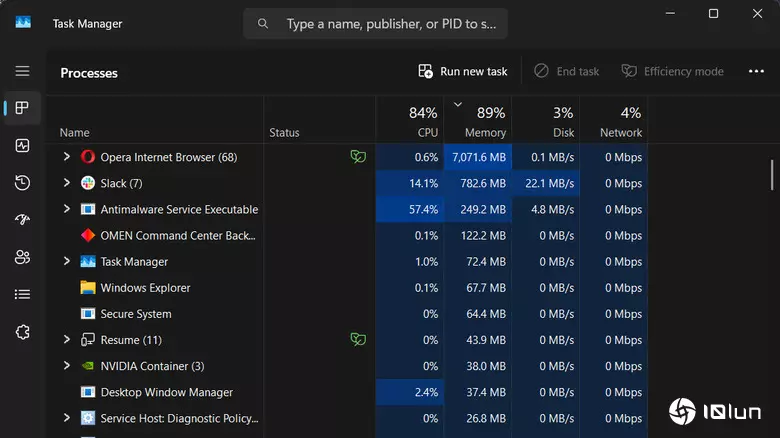The image size is (780, 438).
Task: Expand the Opera Internet Browser group
Action: click(x=67, y=157)
